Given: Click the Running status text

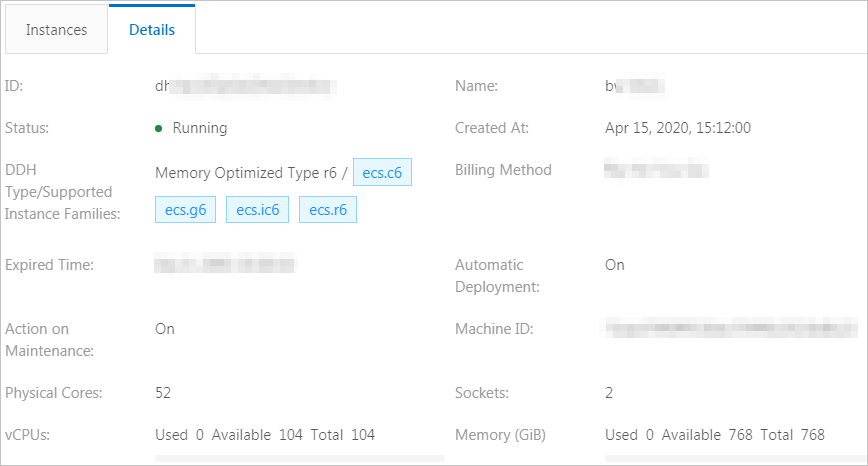Looking at the screenshot, I should pyautogui.click(x=200, y=128).
